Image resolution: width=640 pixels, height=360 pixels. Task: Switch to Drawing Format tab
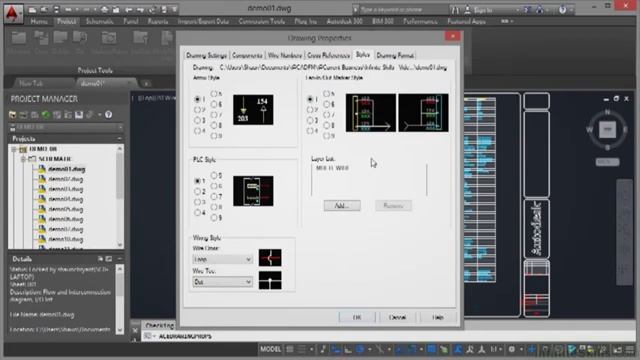point(395,55)
